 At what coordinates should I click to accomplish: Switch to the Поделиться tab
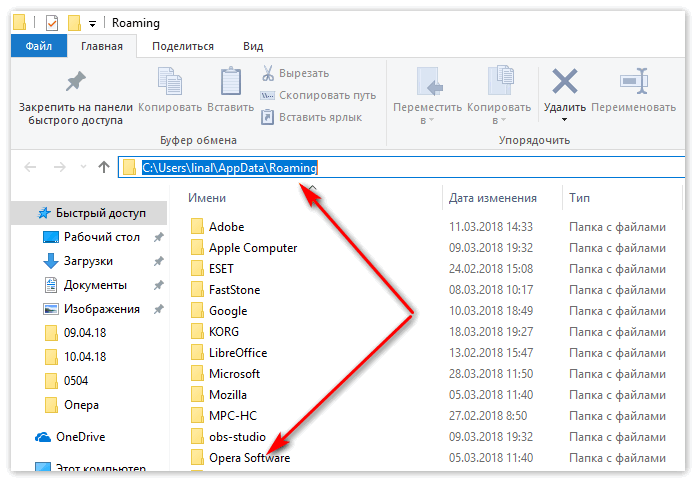tap(183, 46)
